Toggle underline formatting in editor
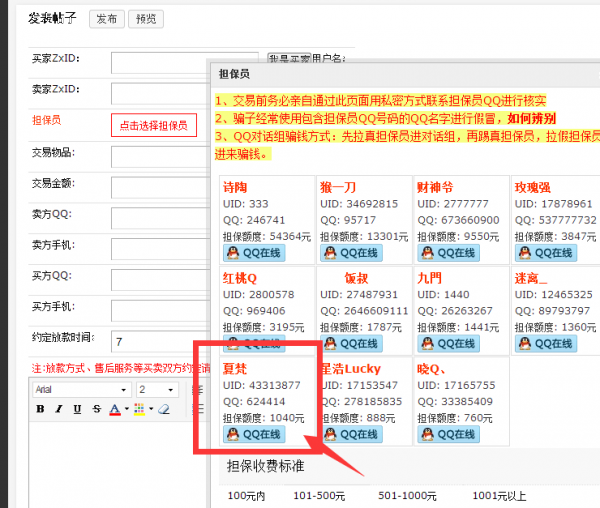This screenshot has width=600, height=508. (77, 409)
